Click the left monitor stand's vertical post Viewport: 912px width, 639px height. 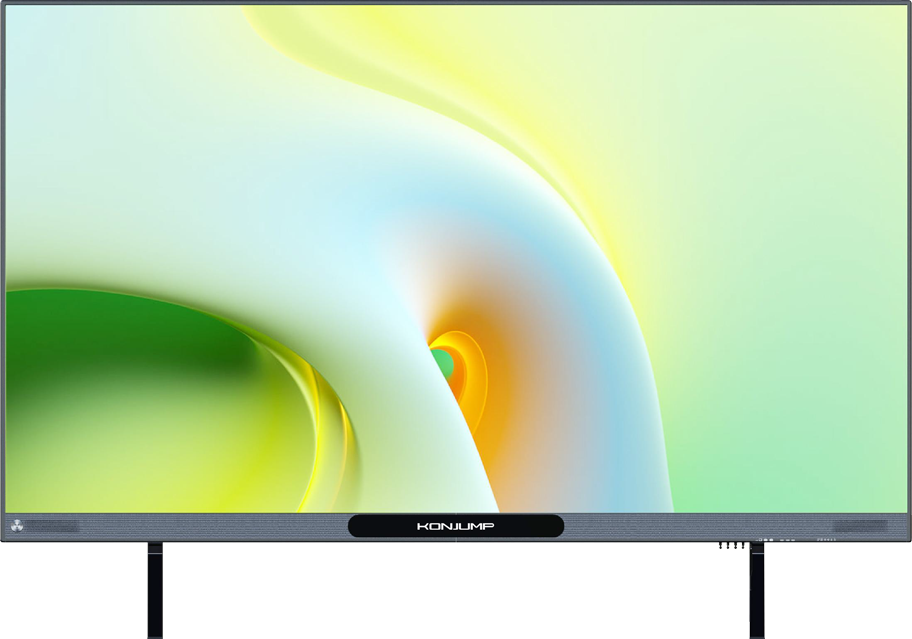click(155, 590)
